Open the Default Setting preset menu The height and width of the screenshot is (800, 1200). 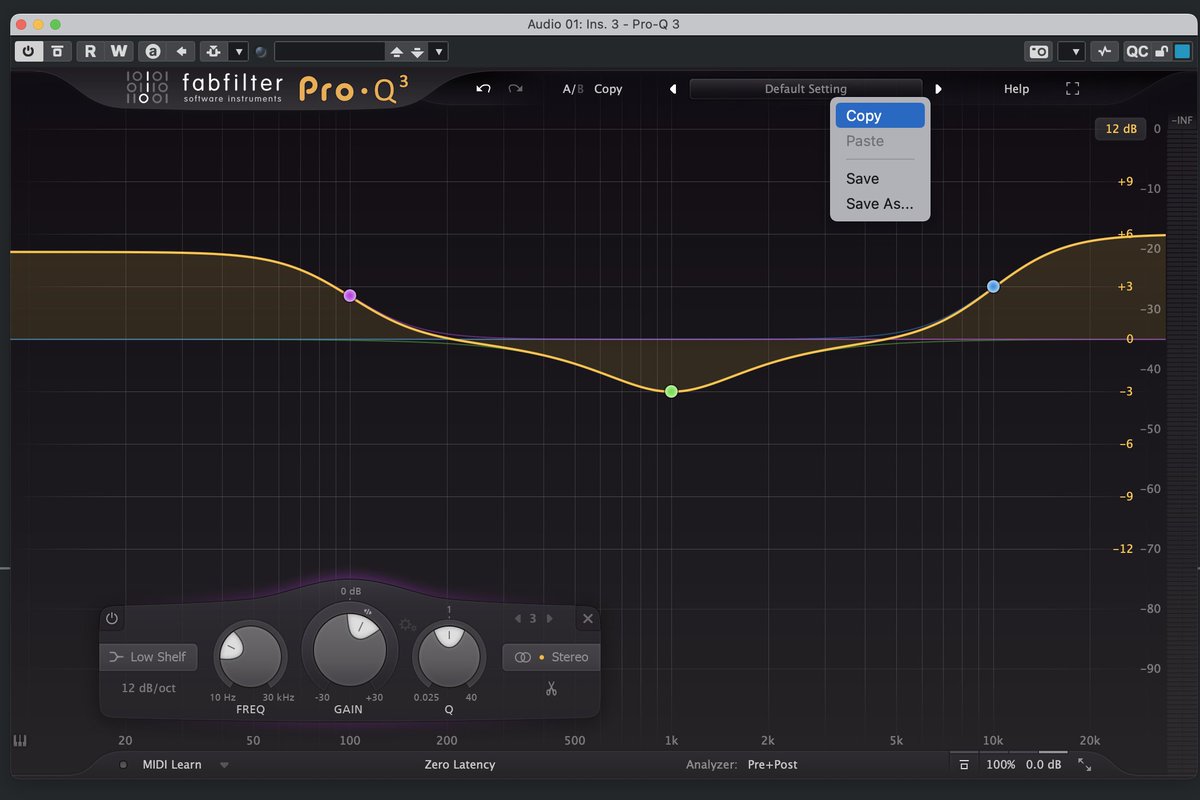pyautogui.click(x=806, y=89)
